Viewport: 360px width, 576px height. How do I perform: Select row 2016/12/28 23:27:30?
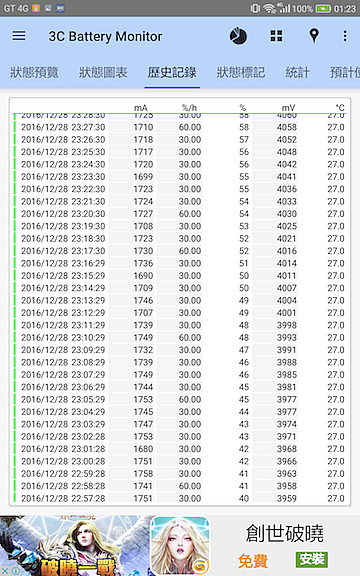click(180, 127)
